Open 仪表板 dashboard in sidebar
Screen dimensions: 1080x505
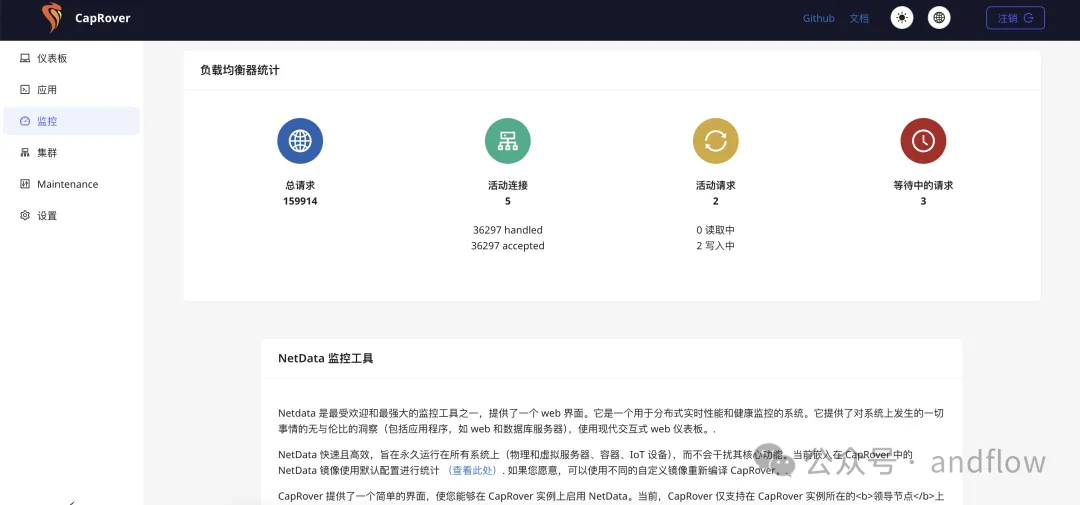(x=52, y=58)
